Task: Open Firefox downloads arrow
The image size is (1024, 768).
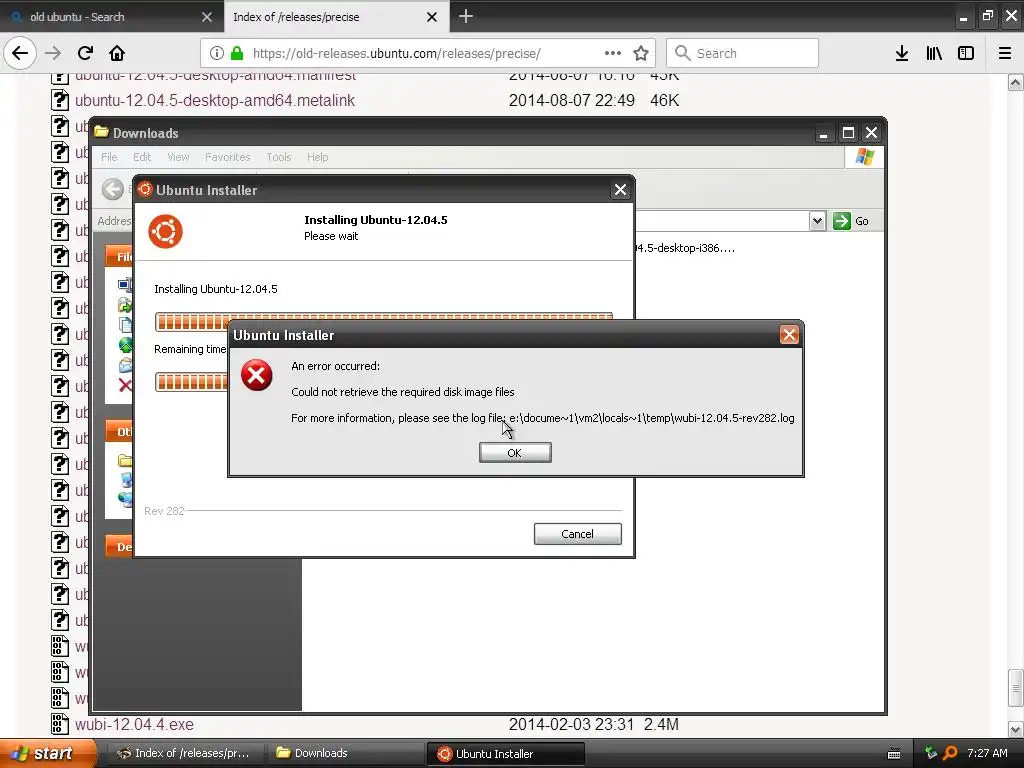Action: pyautogui.click(x=902, y=53)
